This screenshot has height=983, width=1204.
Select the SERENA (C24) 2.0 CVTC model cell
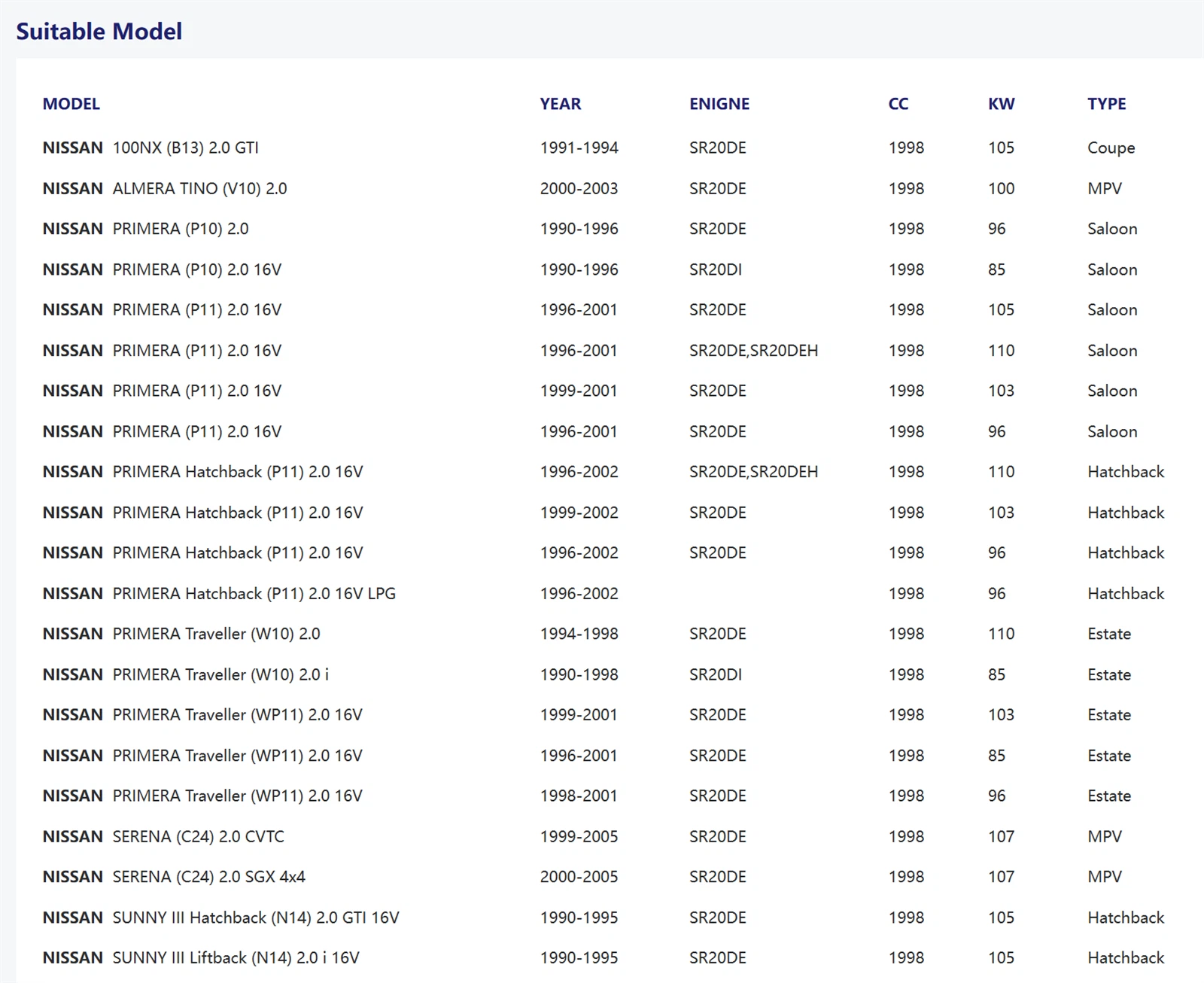[163, 836]
